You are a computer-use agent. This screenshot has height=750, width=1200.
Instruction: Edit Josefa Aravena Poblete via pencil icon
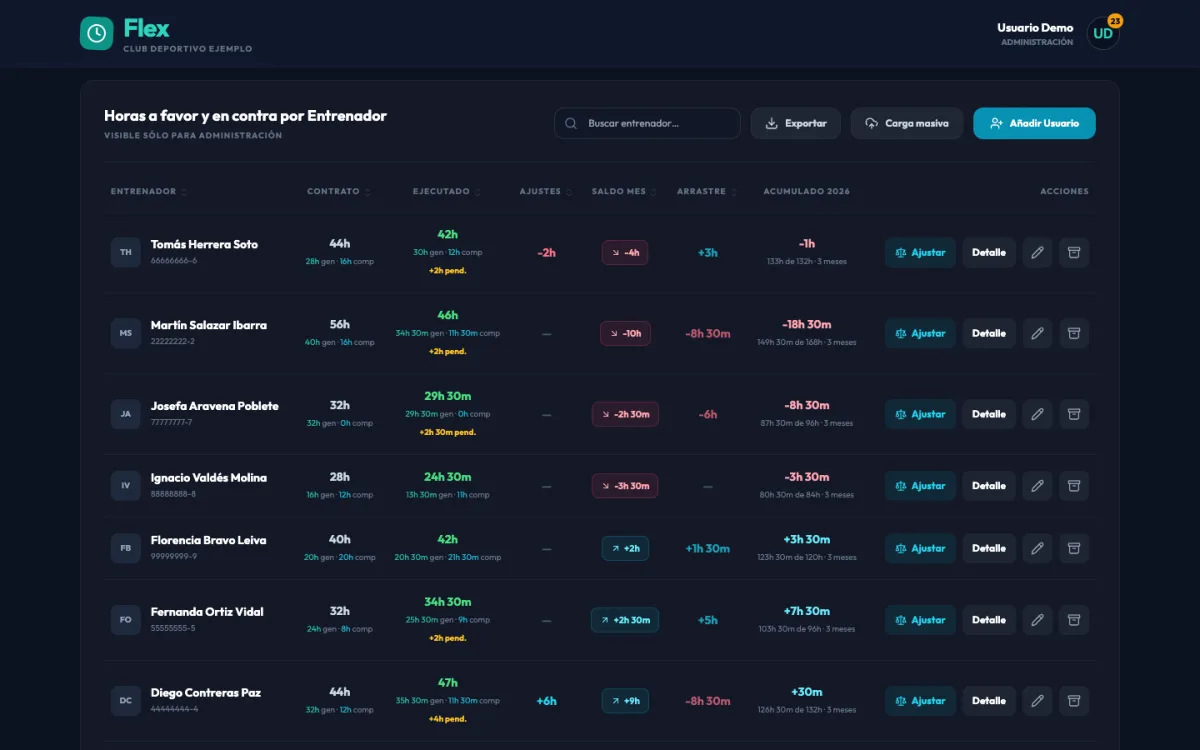coord(1037,414)
